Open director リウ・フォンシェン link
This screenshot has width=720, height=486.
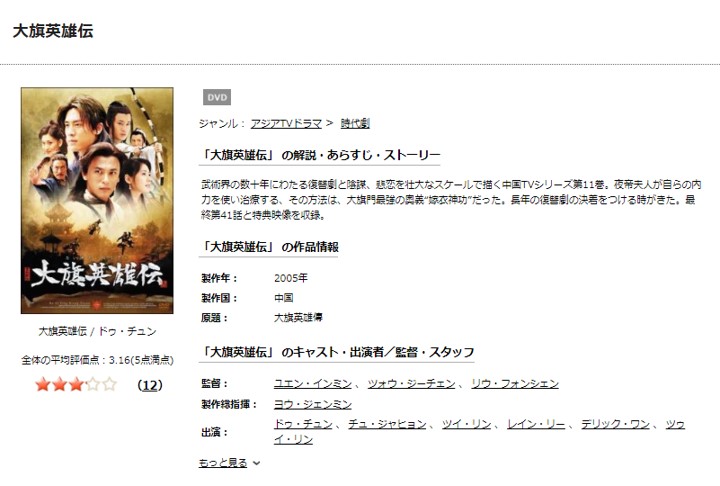[x=515, y=384]
